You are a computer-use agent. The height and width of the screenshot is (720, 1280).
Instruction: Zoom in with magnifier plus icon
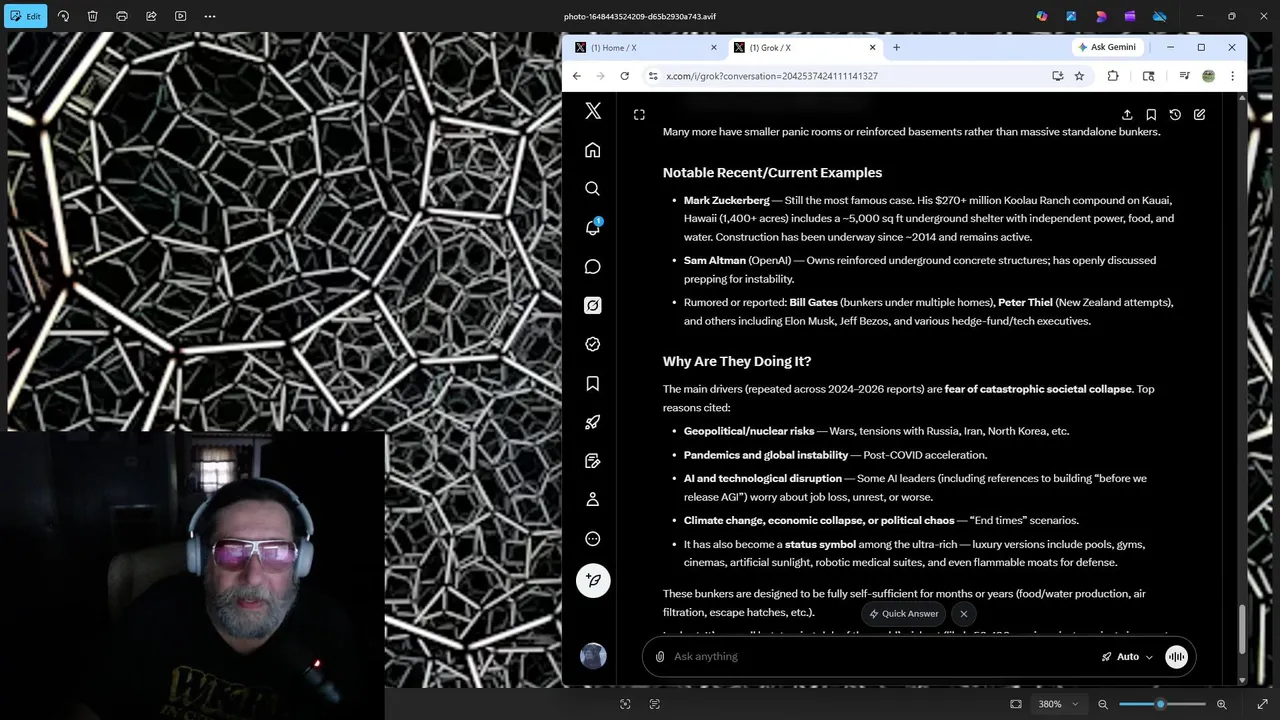[x=1221, y=704]
